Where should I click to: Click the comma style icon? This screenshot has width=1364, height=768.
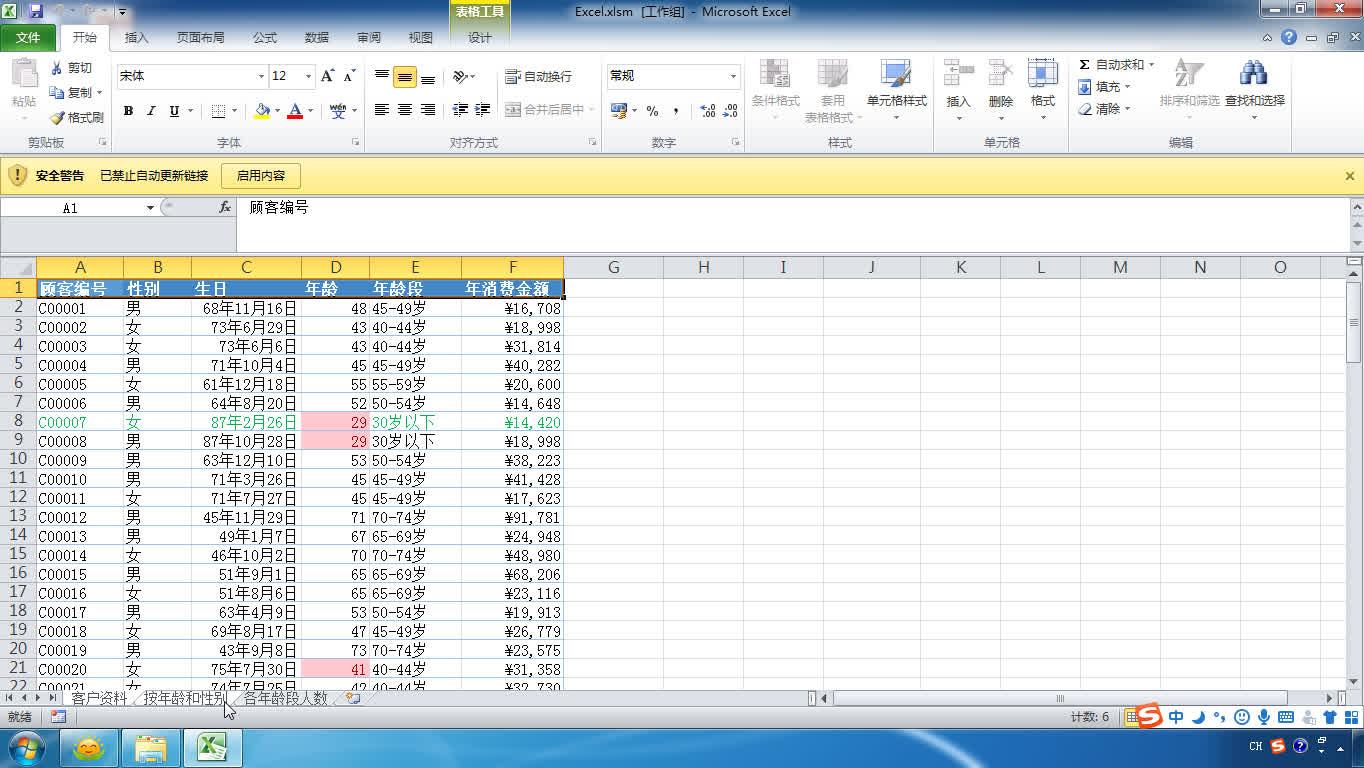(676, 111)
